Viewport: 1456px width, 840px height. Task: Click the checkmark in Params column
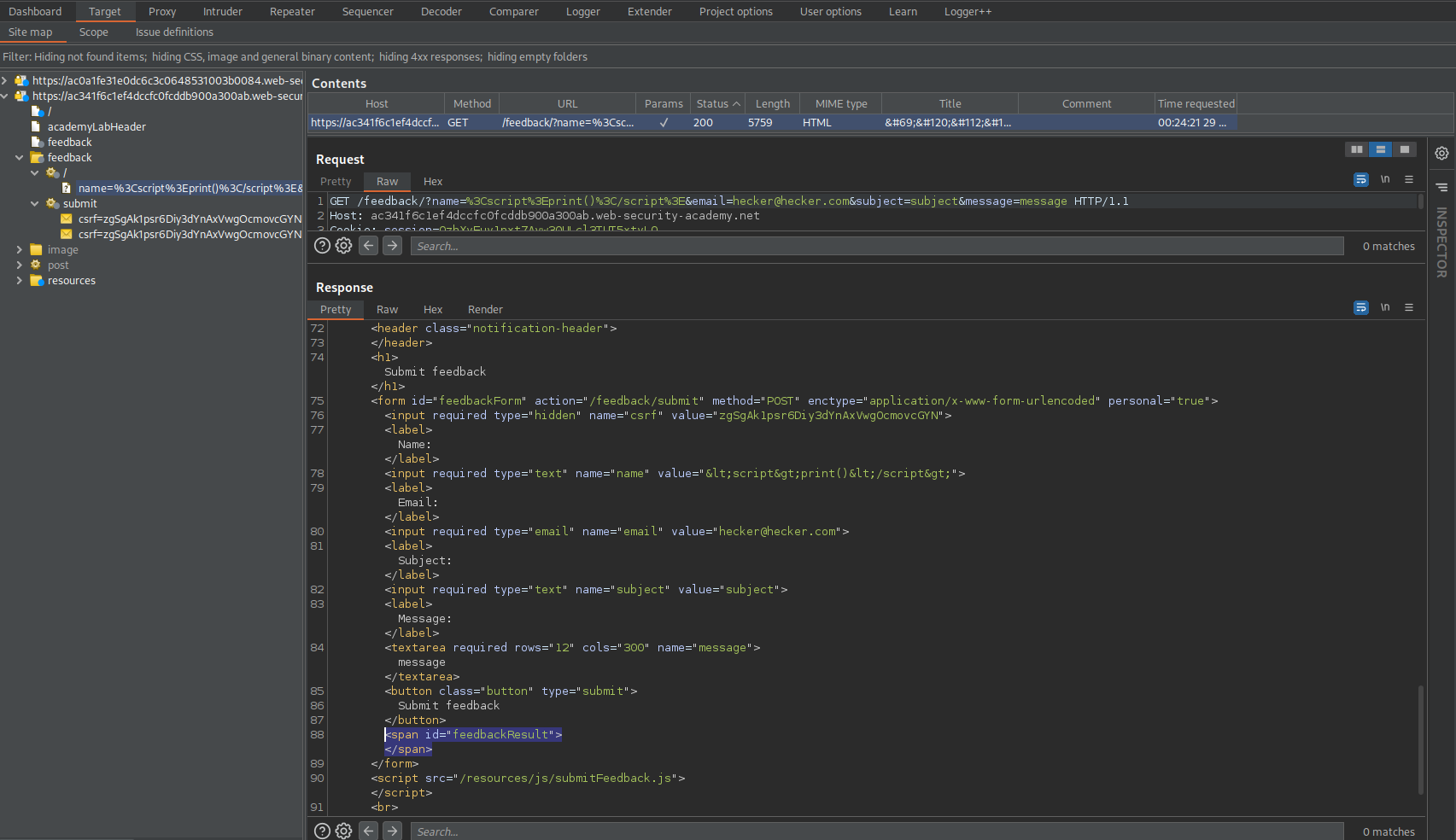pyautogui.click(x=664, y=123)
